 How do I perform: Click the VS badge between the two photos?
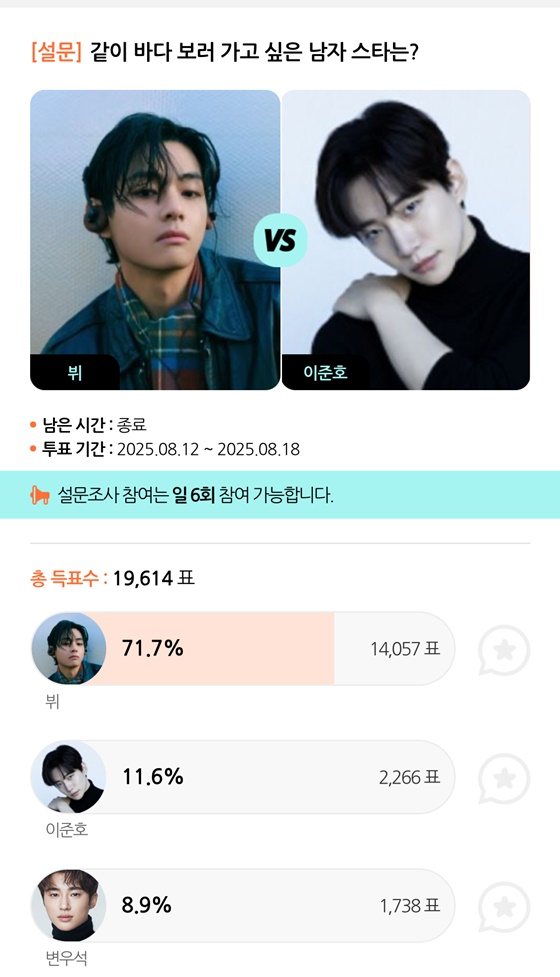pos(280,241)
